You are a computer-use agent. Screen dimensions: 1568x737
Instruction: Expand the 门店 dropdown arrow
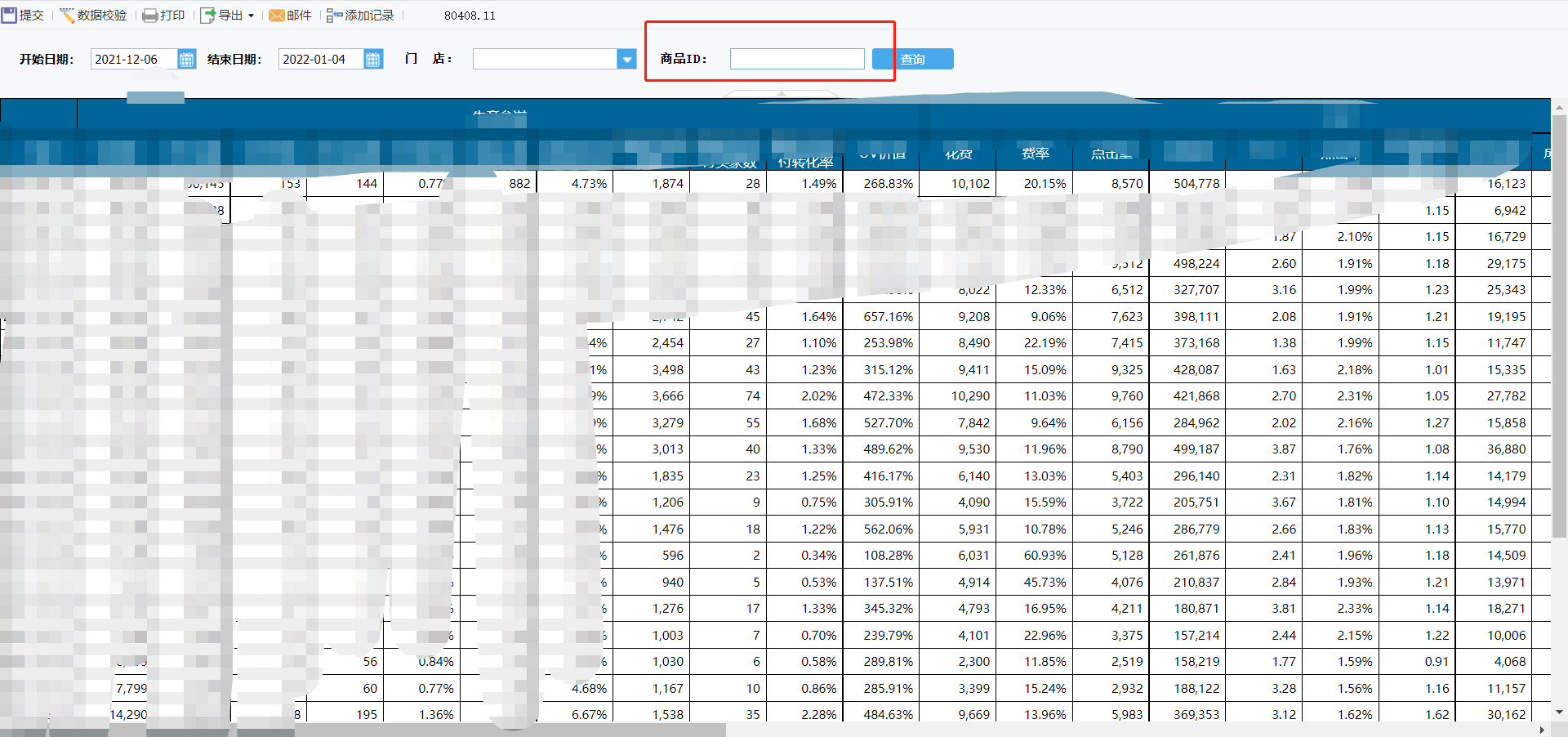[x=627, y=59]
